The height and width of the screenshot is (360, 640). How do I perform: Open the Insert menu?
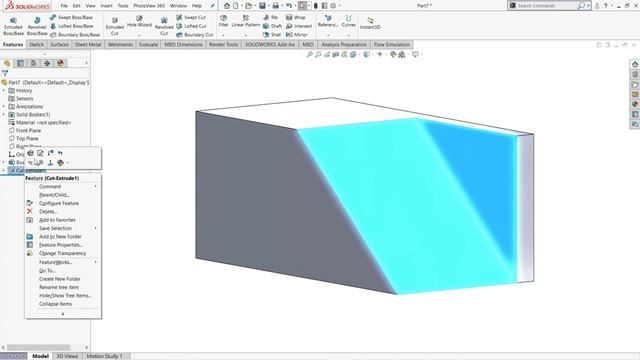tap(107, 6)
